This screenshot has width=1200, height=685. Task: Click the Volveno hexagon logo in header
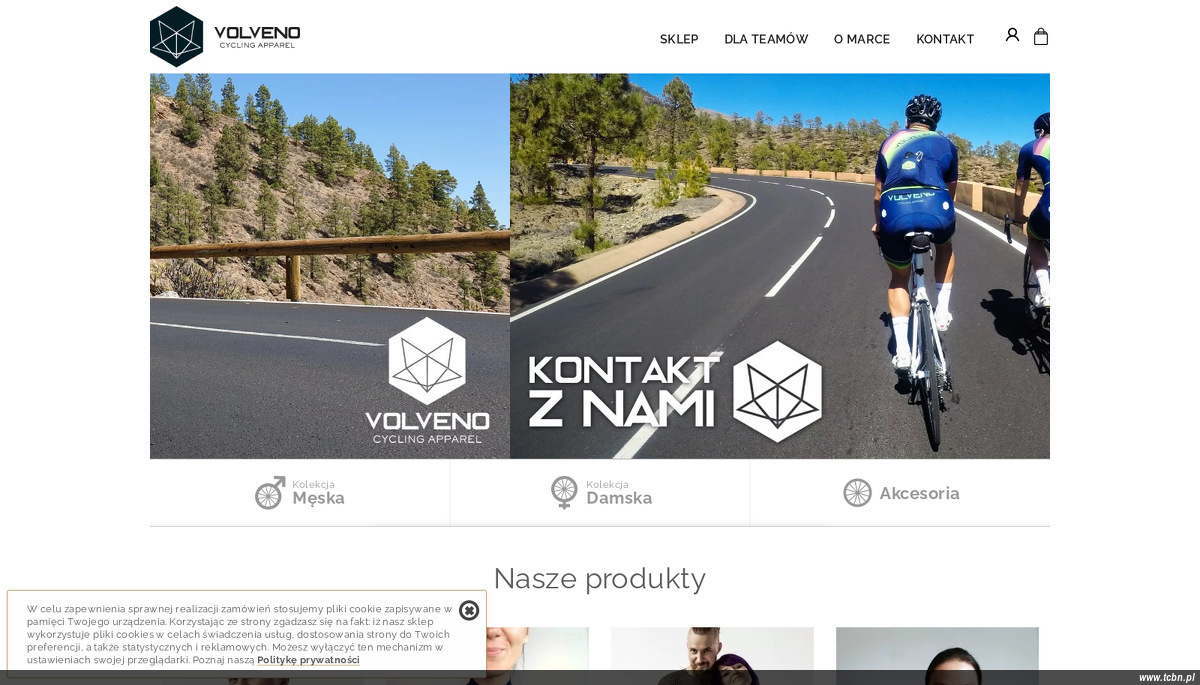pyautogui.click(x=177, y=36)
